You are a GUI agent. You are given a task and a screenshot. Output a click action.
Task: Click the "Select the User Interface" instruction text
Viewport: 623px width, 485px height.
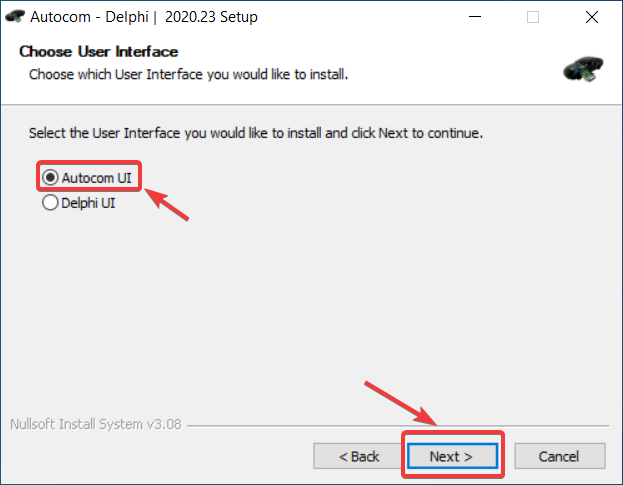[256, 133]
